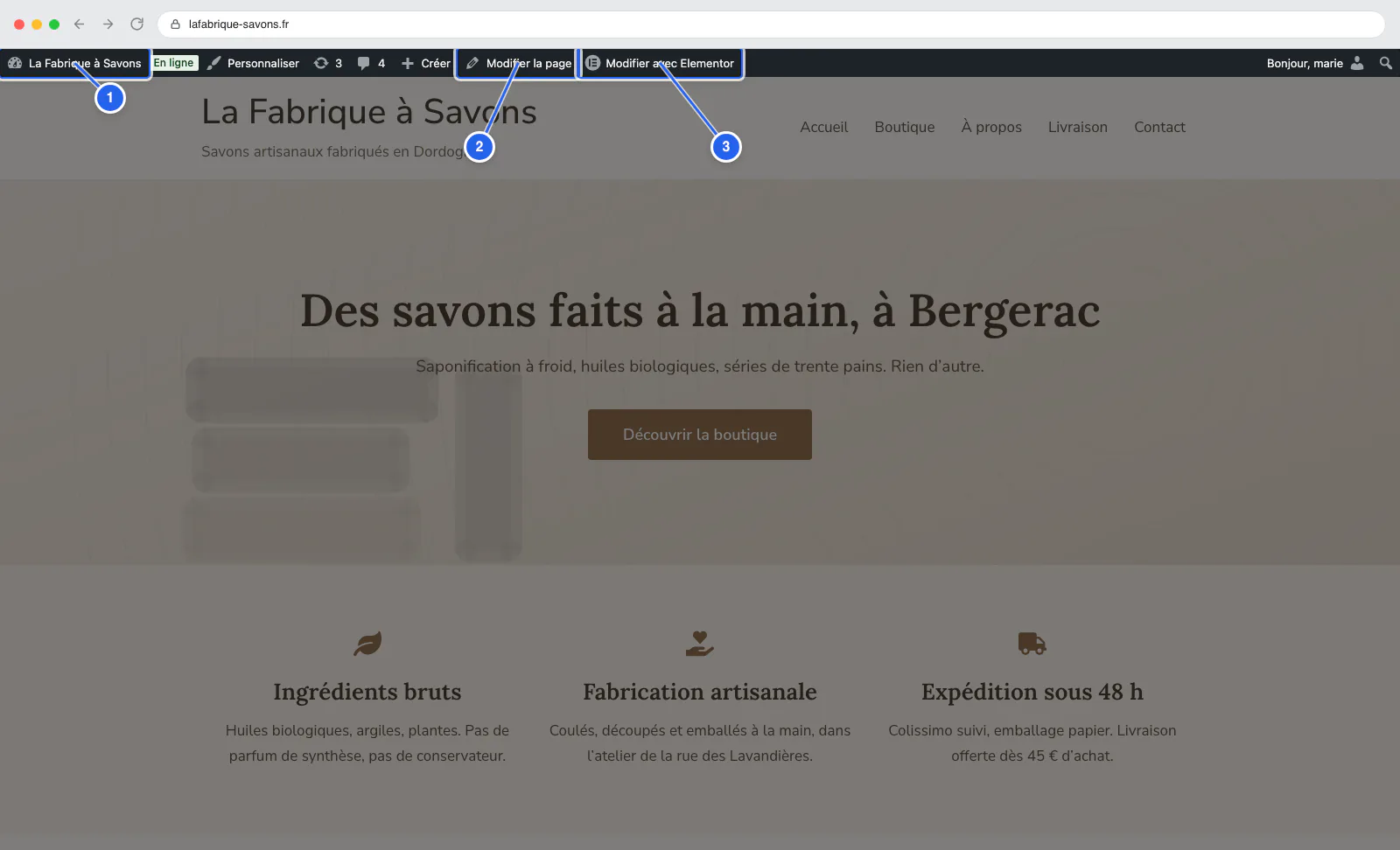Viewport: 1400px width, 850px height.
Task: Click the user avatar icon beside marie
Action: [1357, 63]
